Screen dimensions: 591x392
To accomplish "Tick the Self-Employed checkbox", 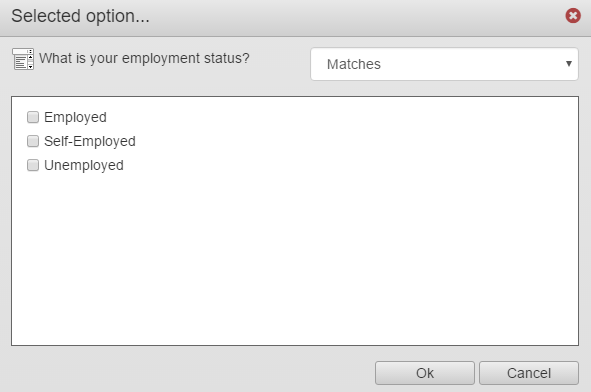I will coord(33,141).
